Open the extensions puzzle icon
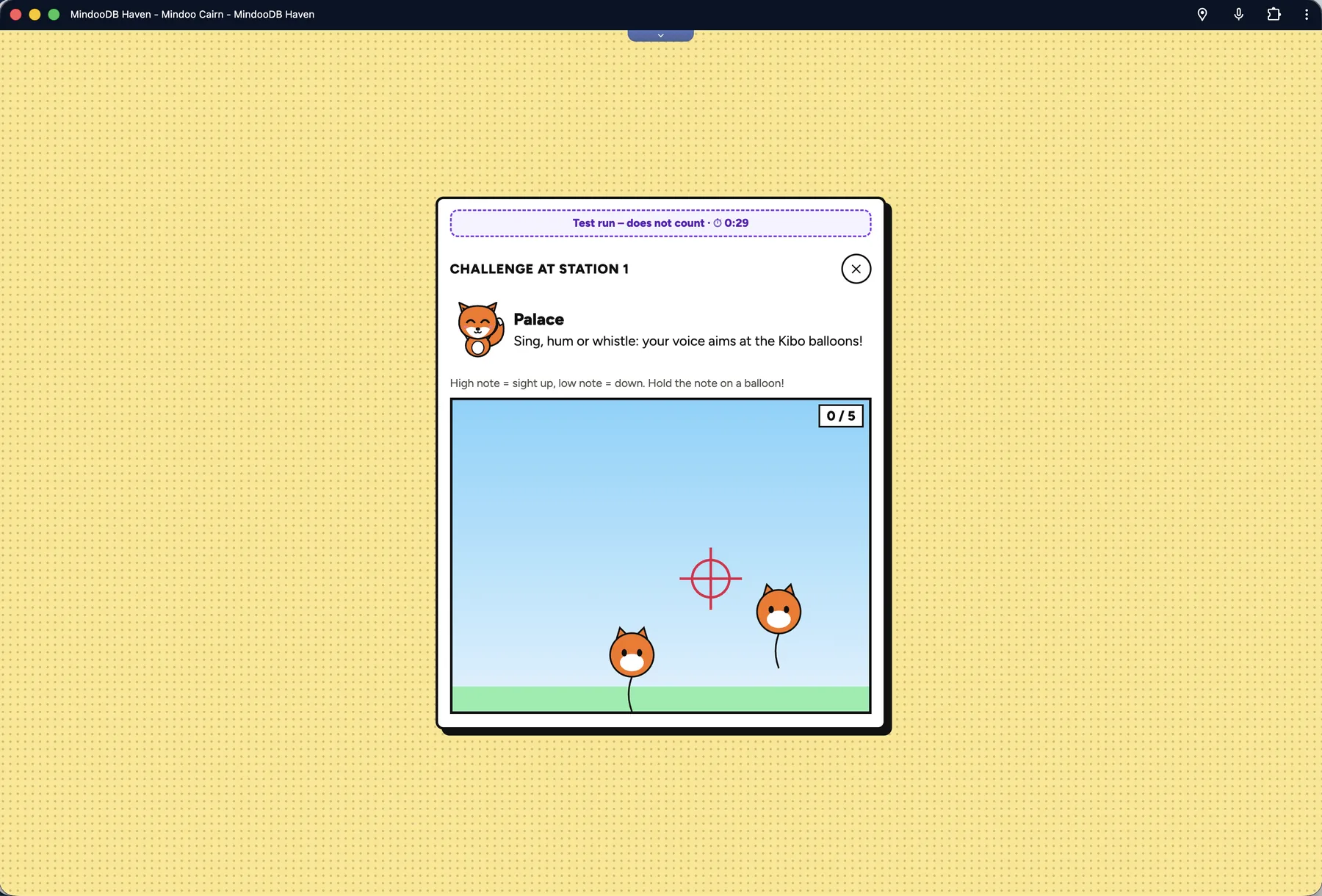The width and height of the screenshot is (1322, 896). (x=1274, y=15)
